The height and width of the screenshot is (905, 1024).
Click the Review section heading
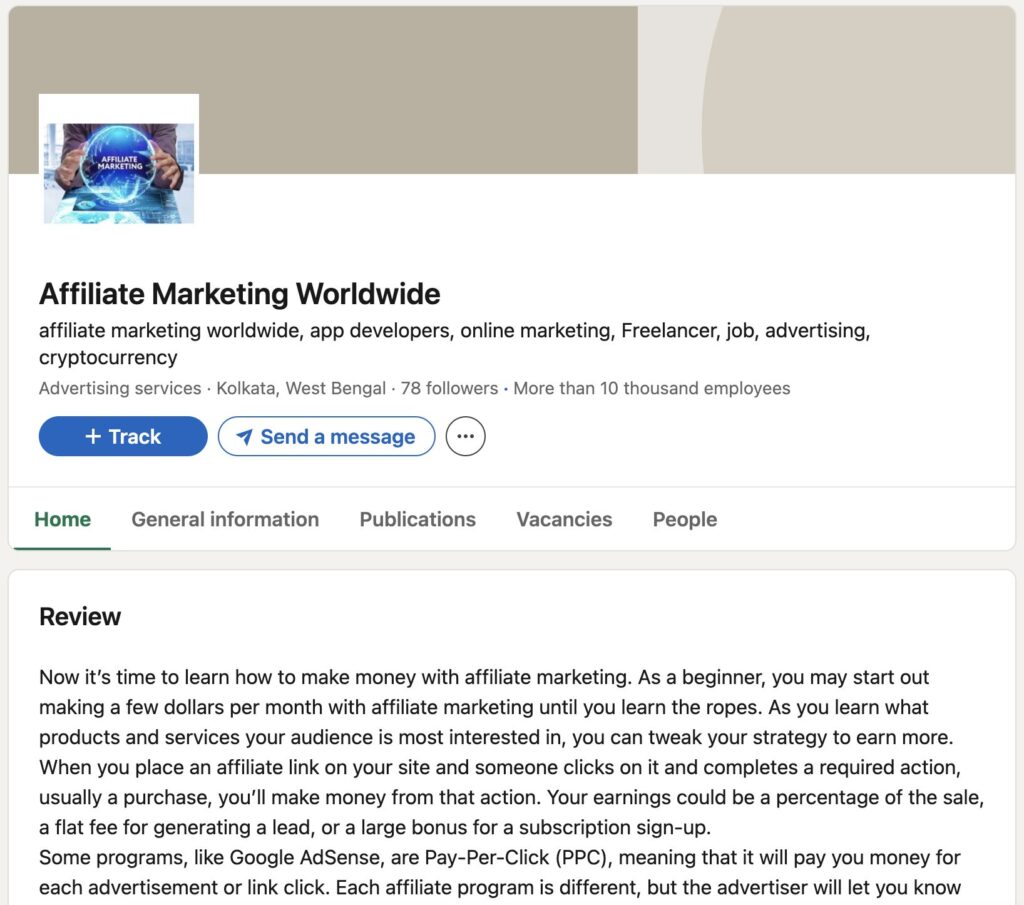tap(80, 616)
